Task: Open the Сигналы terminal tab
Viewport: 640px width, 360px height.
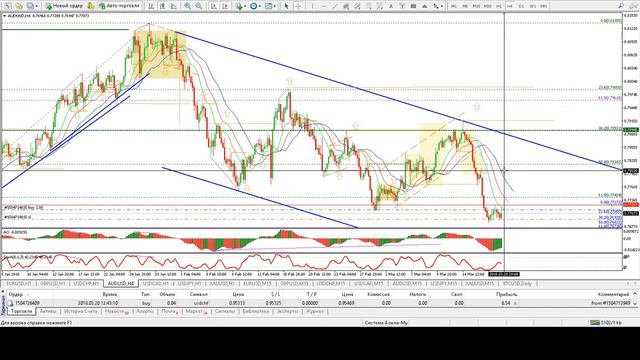Action: pos(224,311)
